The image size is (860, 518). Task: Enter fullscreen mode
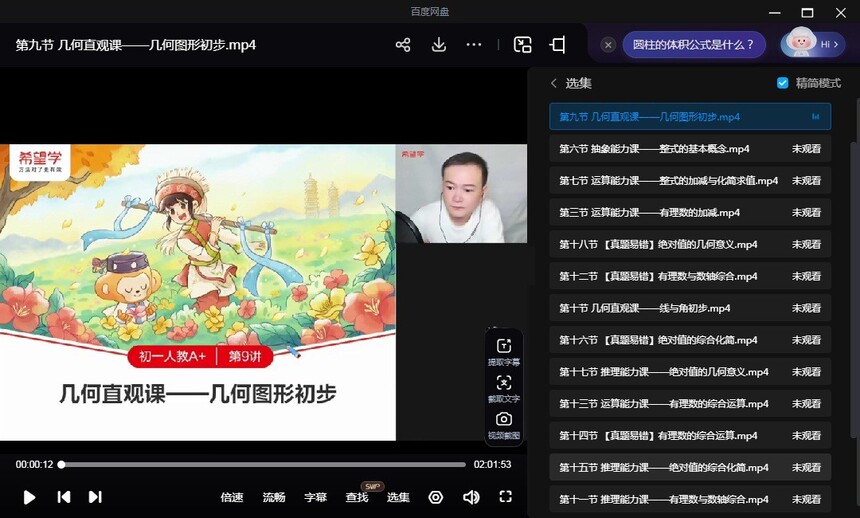pos(506,497)
